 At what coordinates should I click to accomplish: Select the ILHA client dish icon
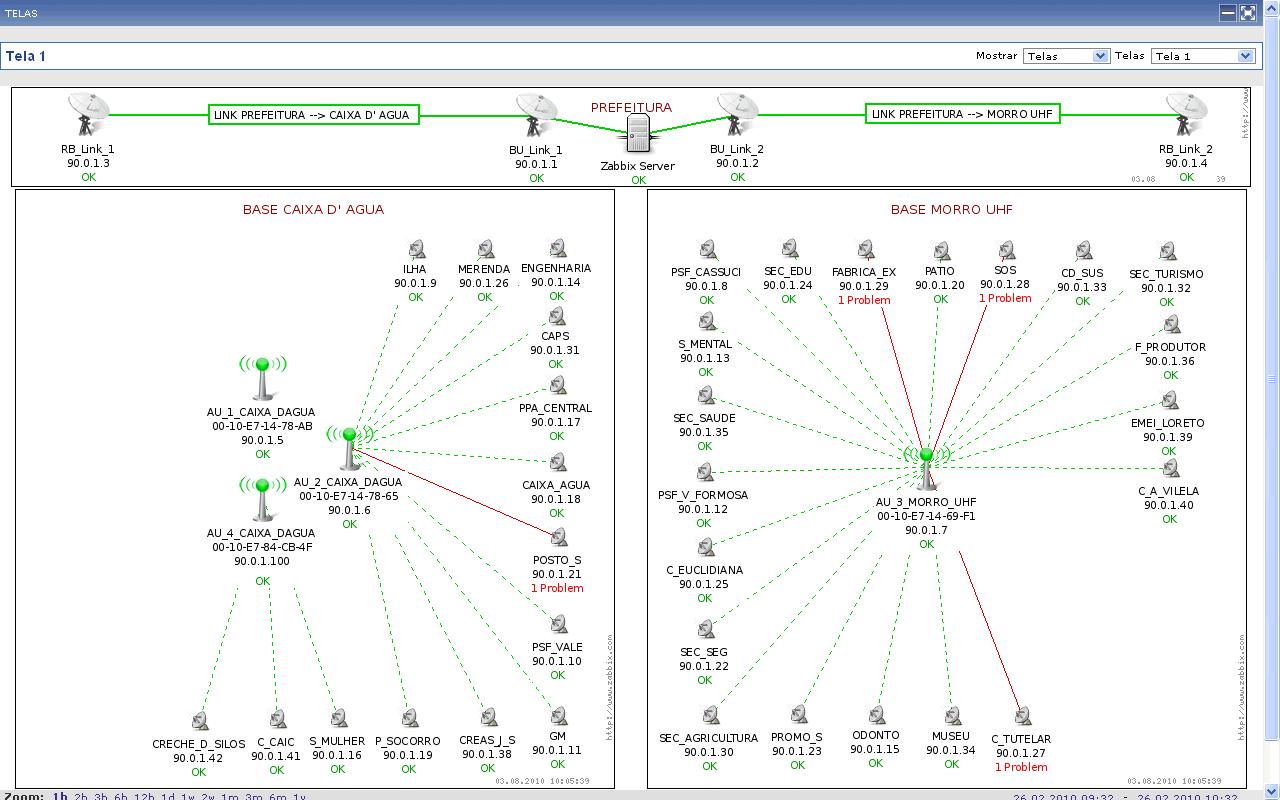(x=416, y=250)
